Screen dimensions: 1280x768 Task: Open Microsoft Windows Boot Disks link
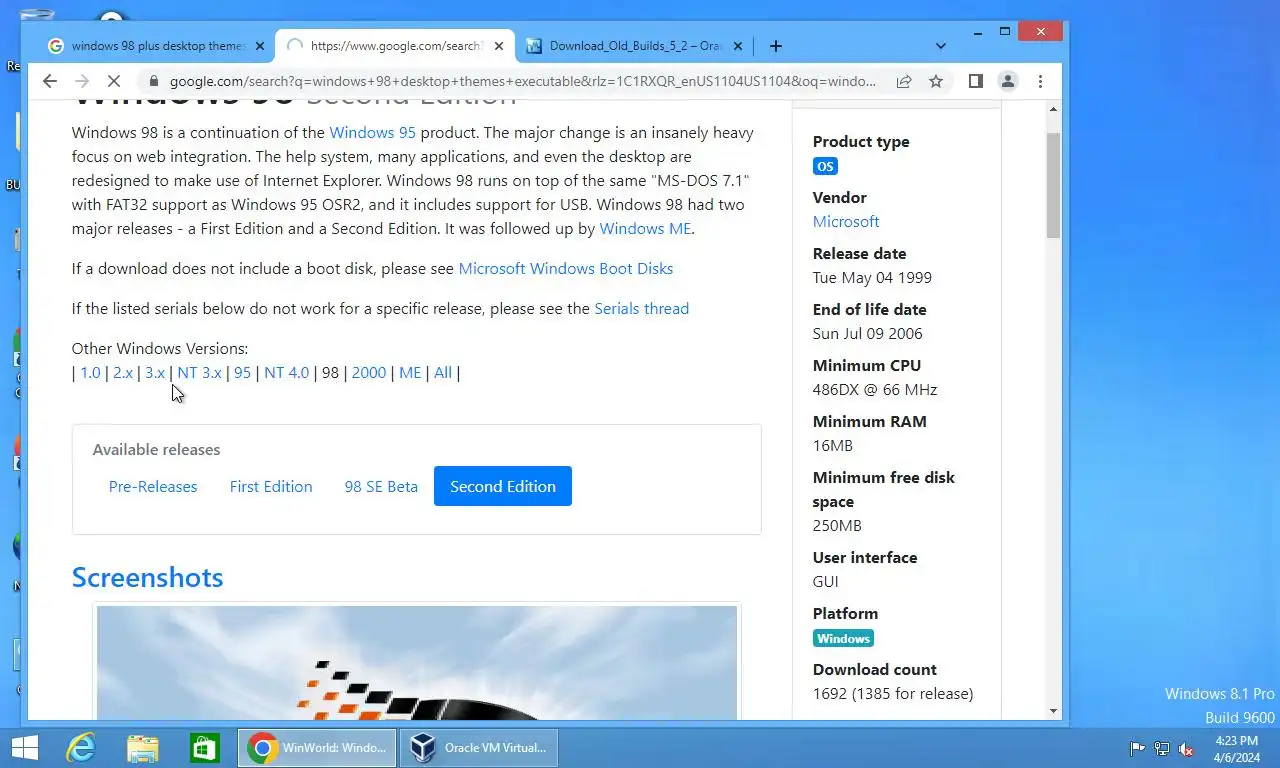coord(565,268)
